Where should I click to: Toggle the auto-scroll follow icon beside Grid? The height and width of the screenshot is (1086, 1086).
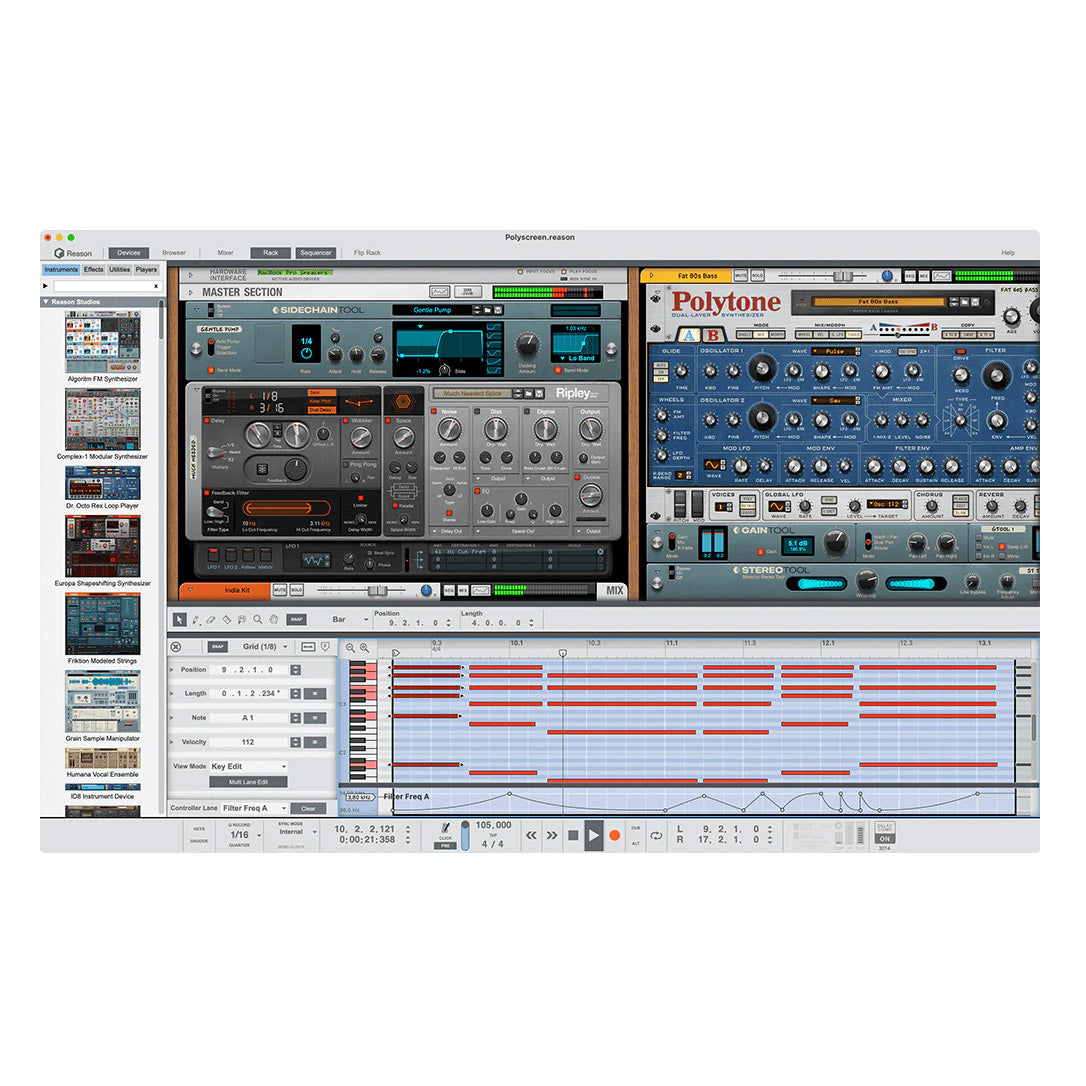click(x=325, y=647)
